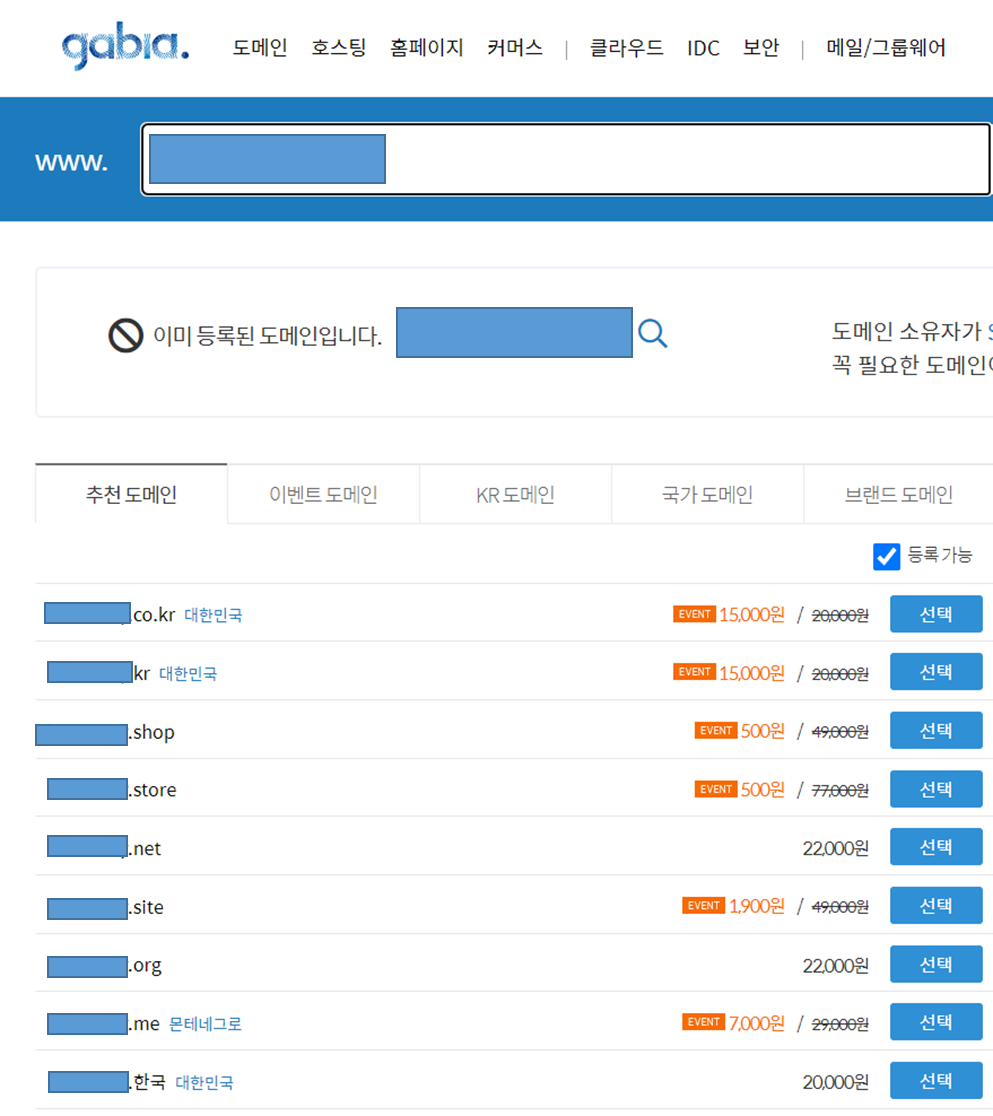Open the 메일/그룹웨어 menu

click(x=886, y=47)
